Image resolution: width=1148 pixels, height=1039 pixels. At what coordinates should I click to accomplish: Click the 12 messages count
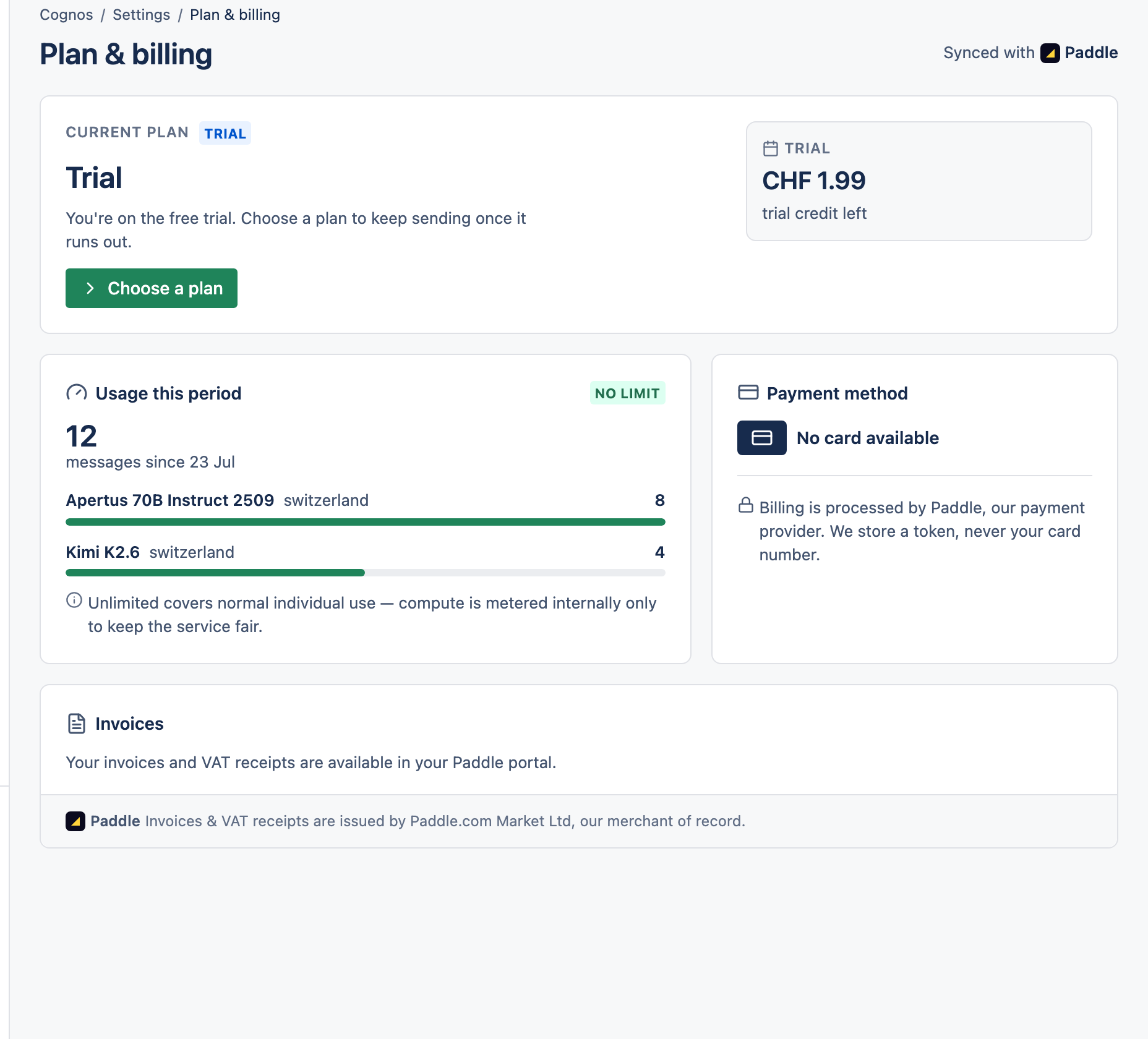(x=82, y=437)
